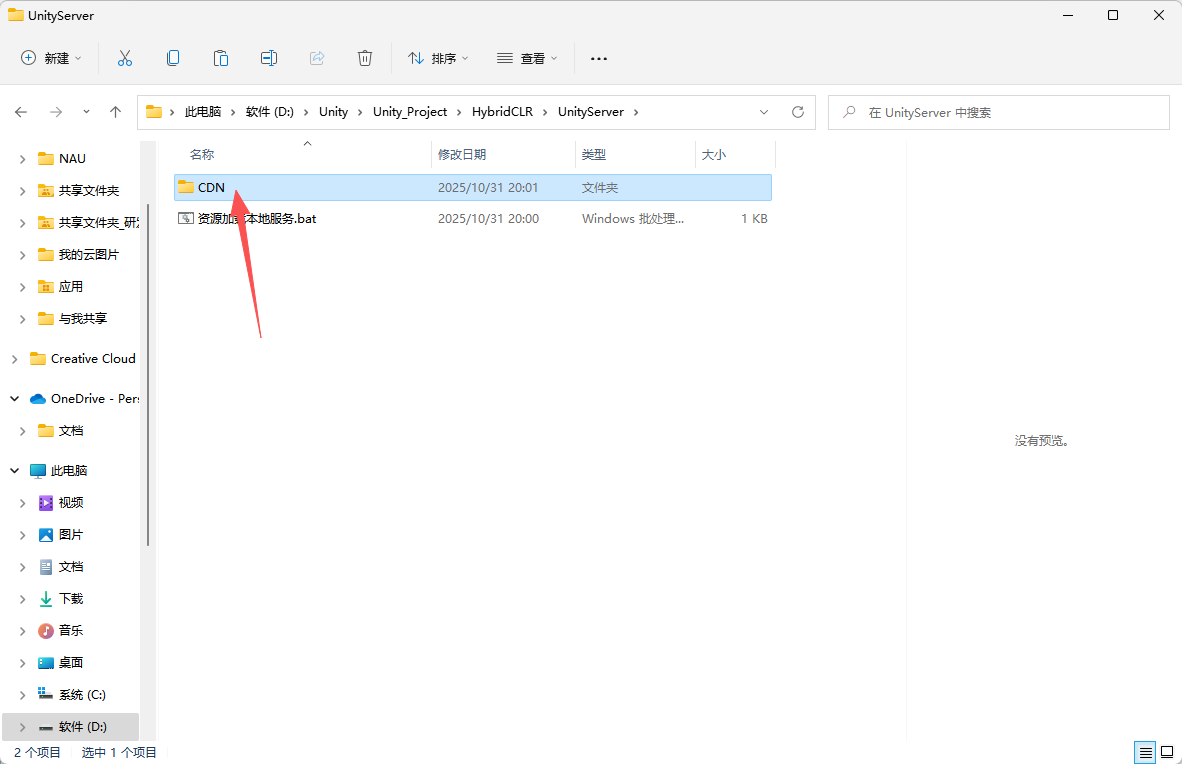Select 视频 in navigation pane

click(x=71, y=502)
